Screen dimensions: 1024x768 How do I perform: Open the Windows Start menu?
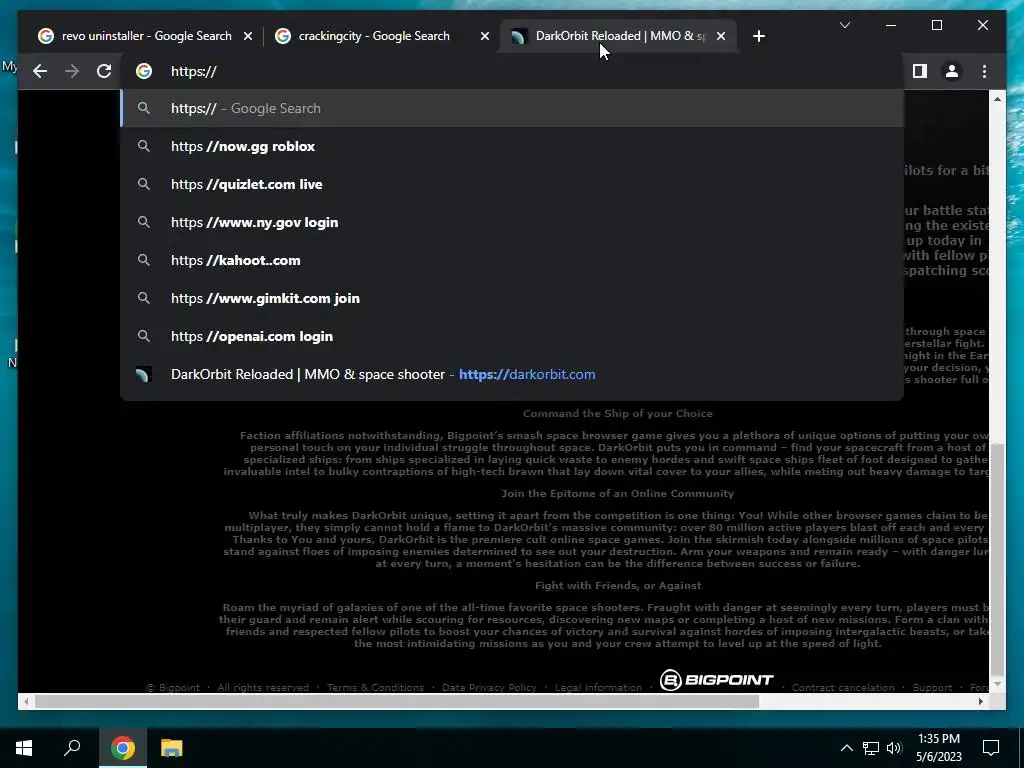[x=24, y=748]
